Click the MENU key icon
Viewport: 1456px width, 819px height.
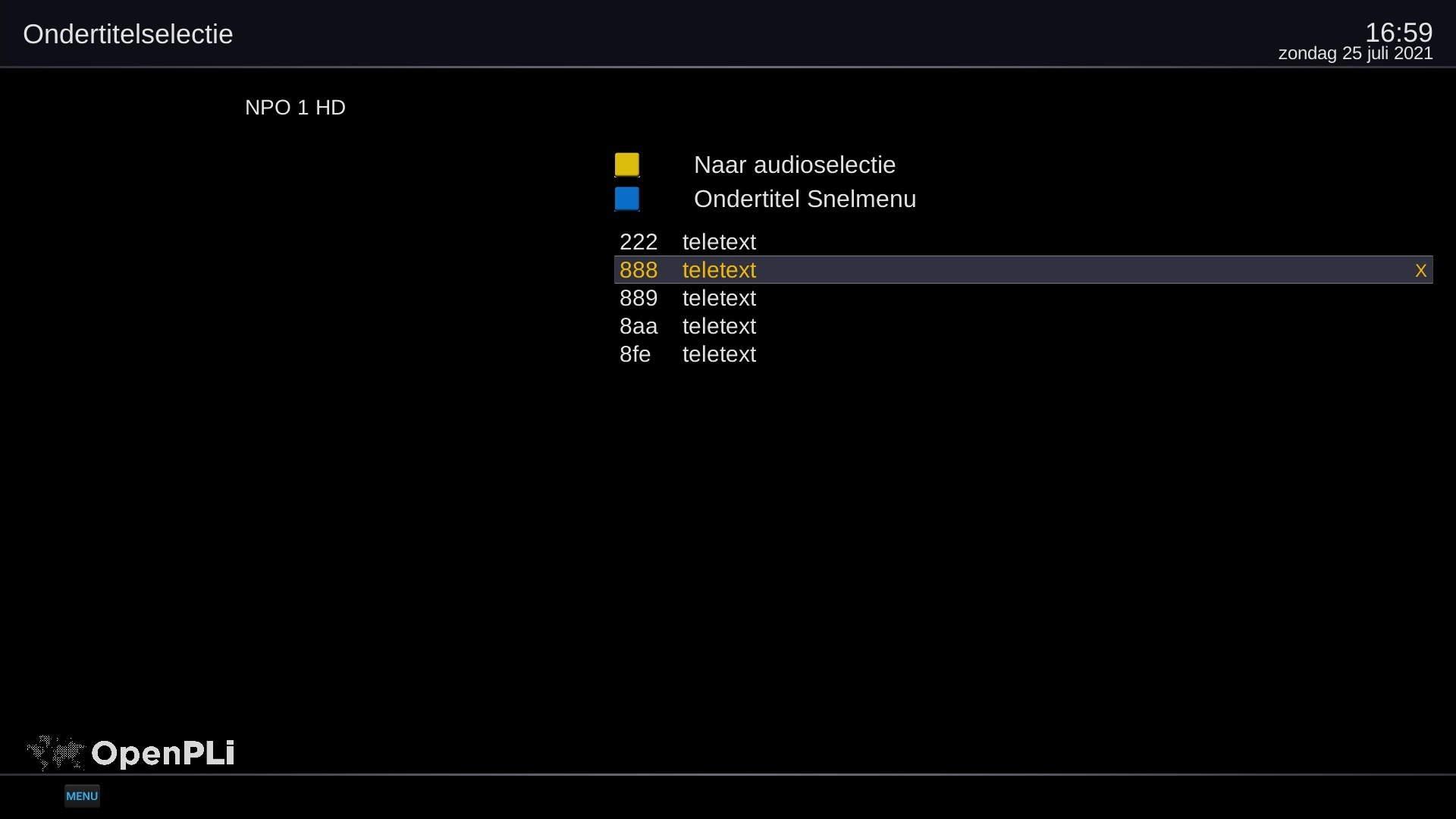point(82,795)
